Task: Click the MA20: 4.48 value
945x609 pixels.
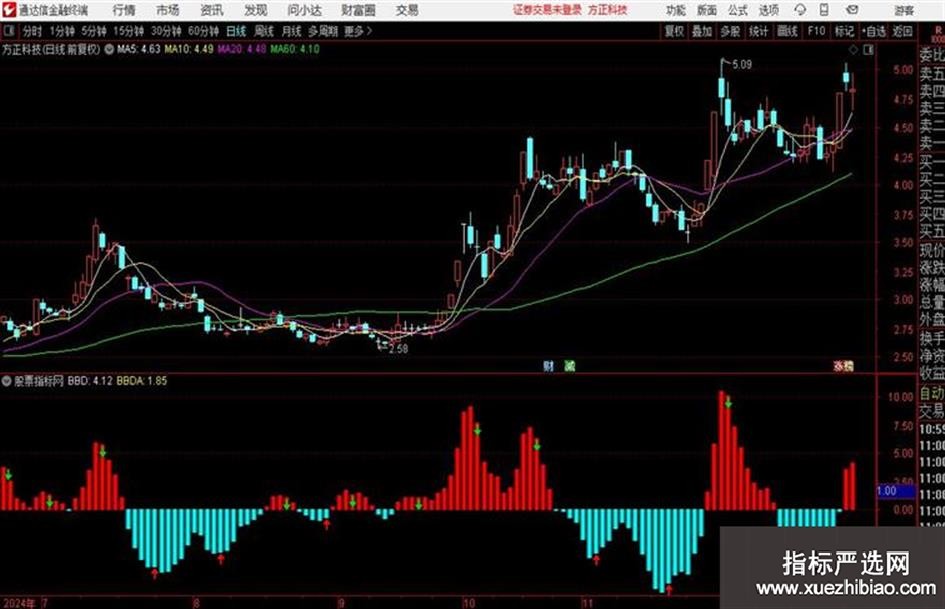Action: click(242, 49)
